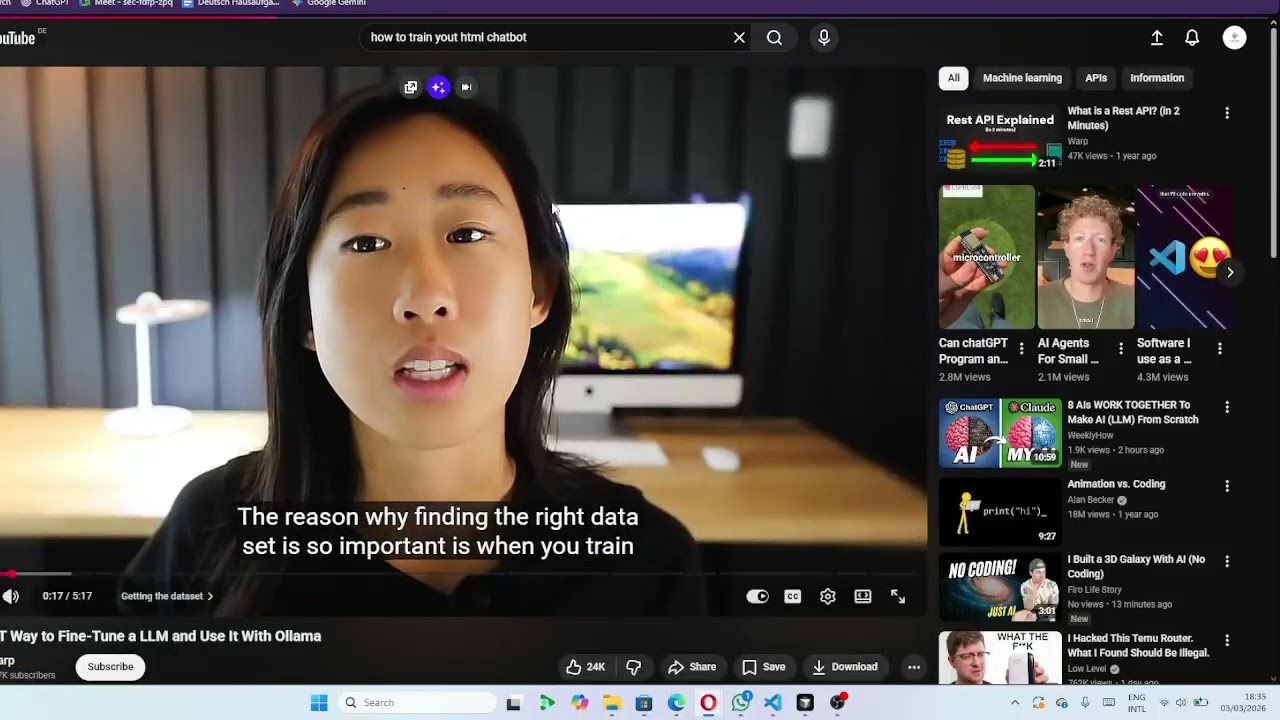The image size is (1280, 720).
Task: Click the magnifier search button
Action: [774, 37]
